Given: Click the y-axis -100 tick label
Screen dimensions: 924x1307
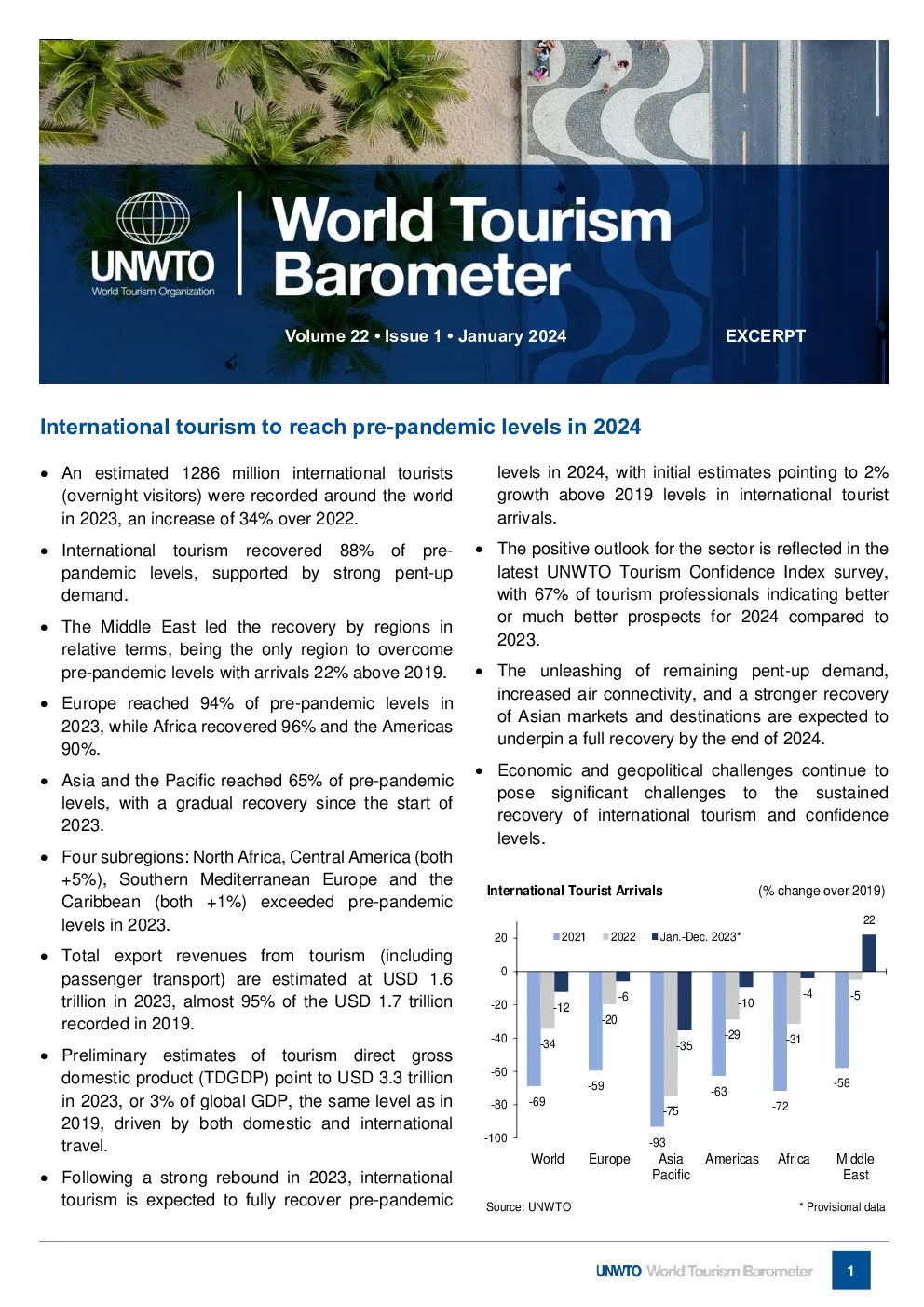Looking at the screenshot, I should [x=496, y=1138].
